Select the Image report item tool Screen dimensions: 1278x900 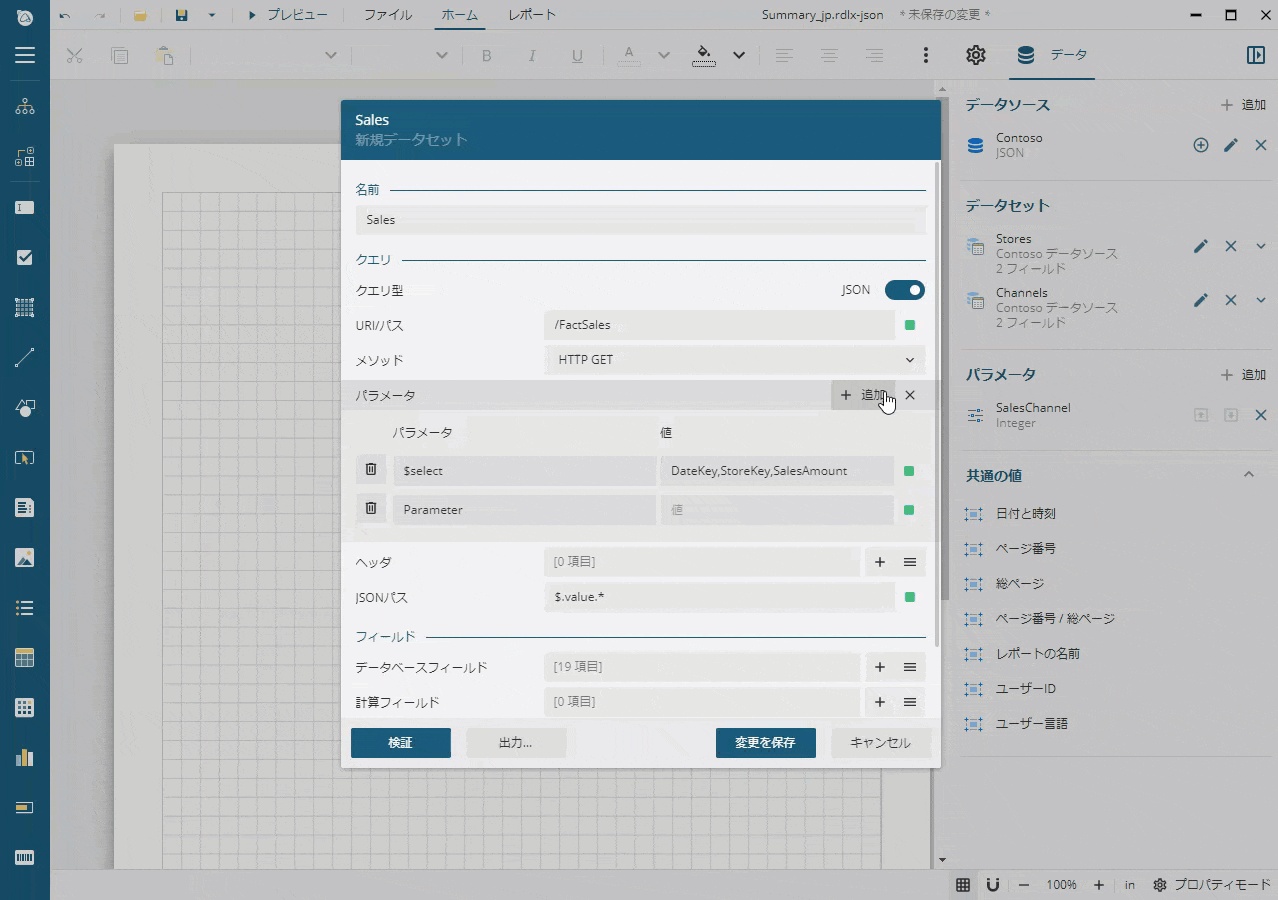(24, 557)
